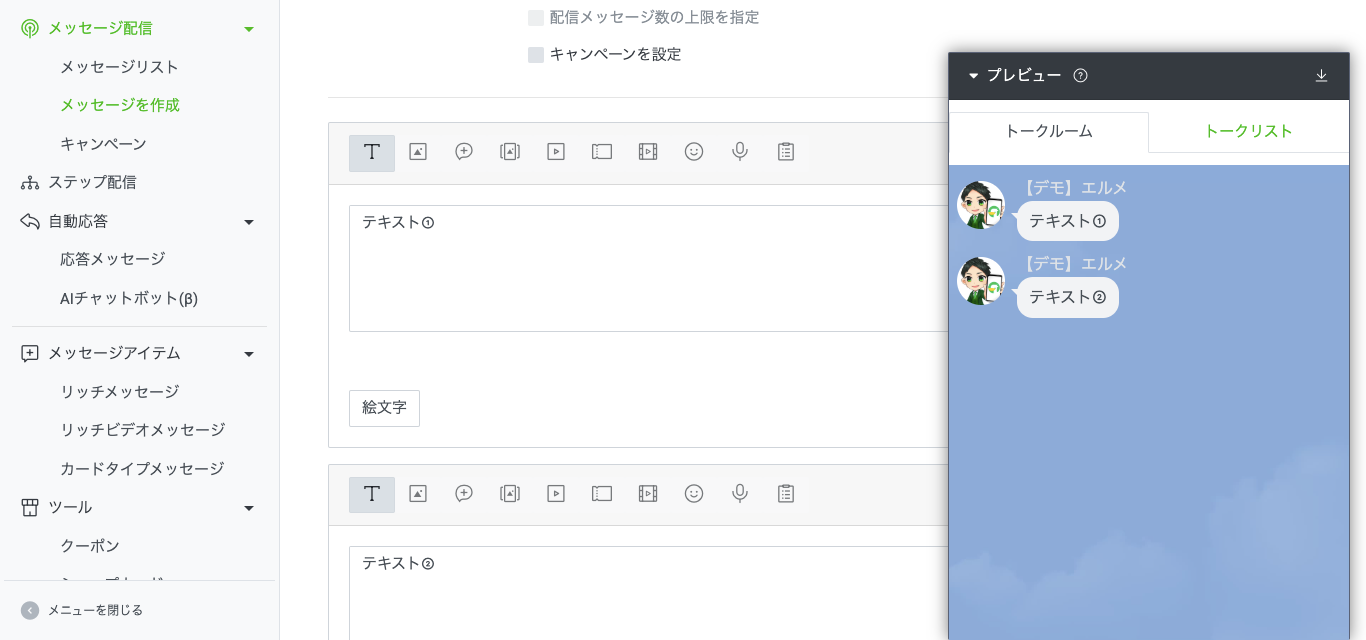Viewport: 1366px width, 640px height.
Task: Select the clipboard survey icon in the second toolbar
Action: (x=786, y=494)
